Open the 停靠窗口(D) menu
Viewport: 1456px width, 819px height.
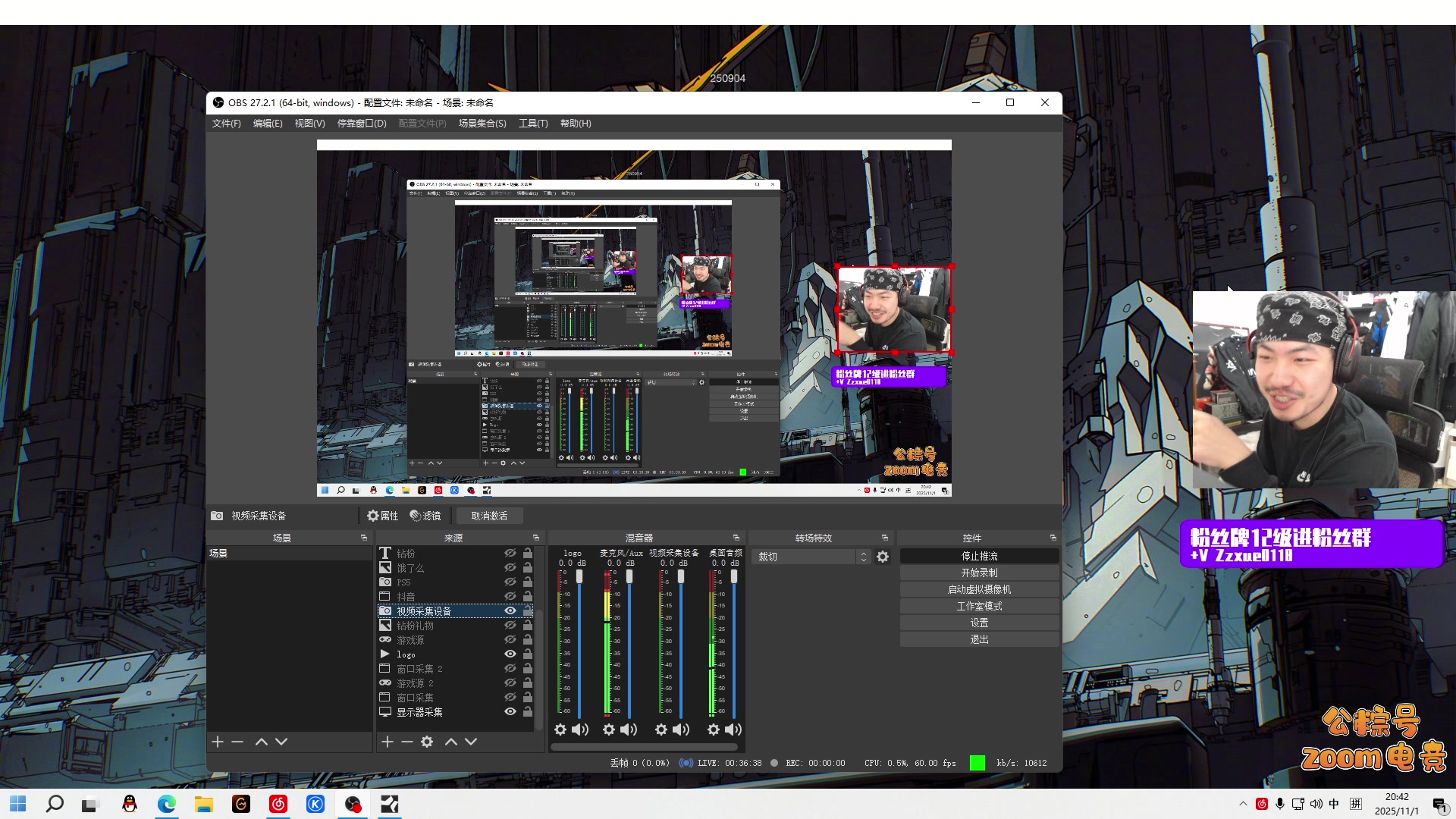tap(362, 124)
